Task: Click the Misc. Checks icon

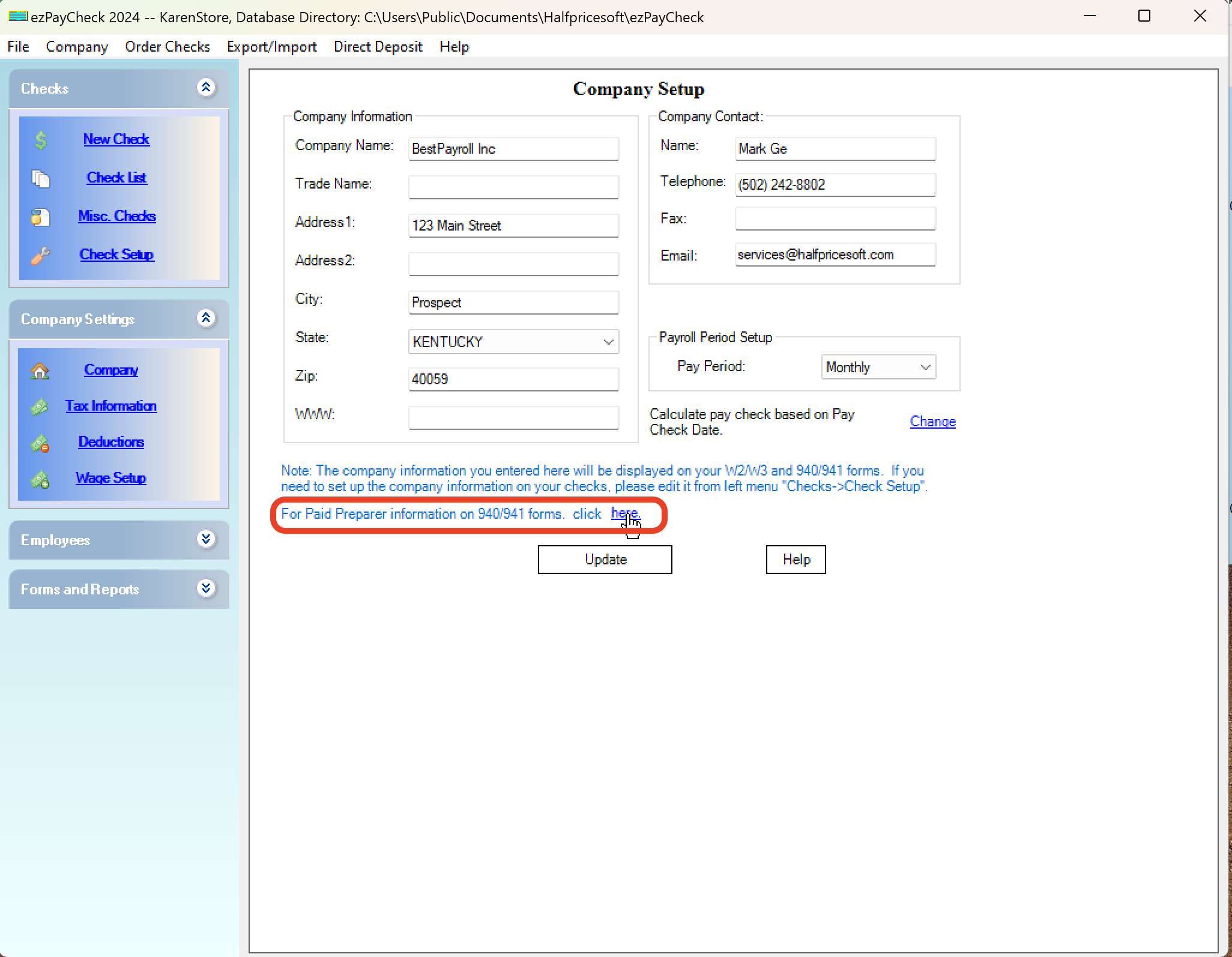Action: (40, 217)
